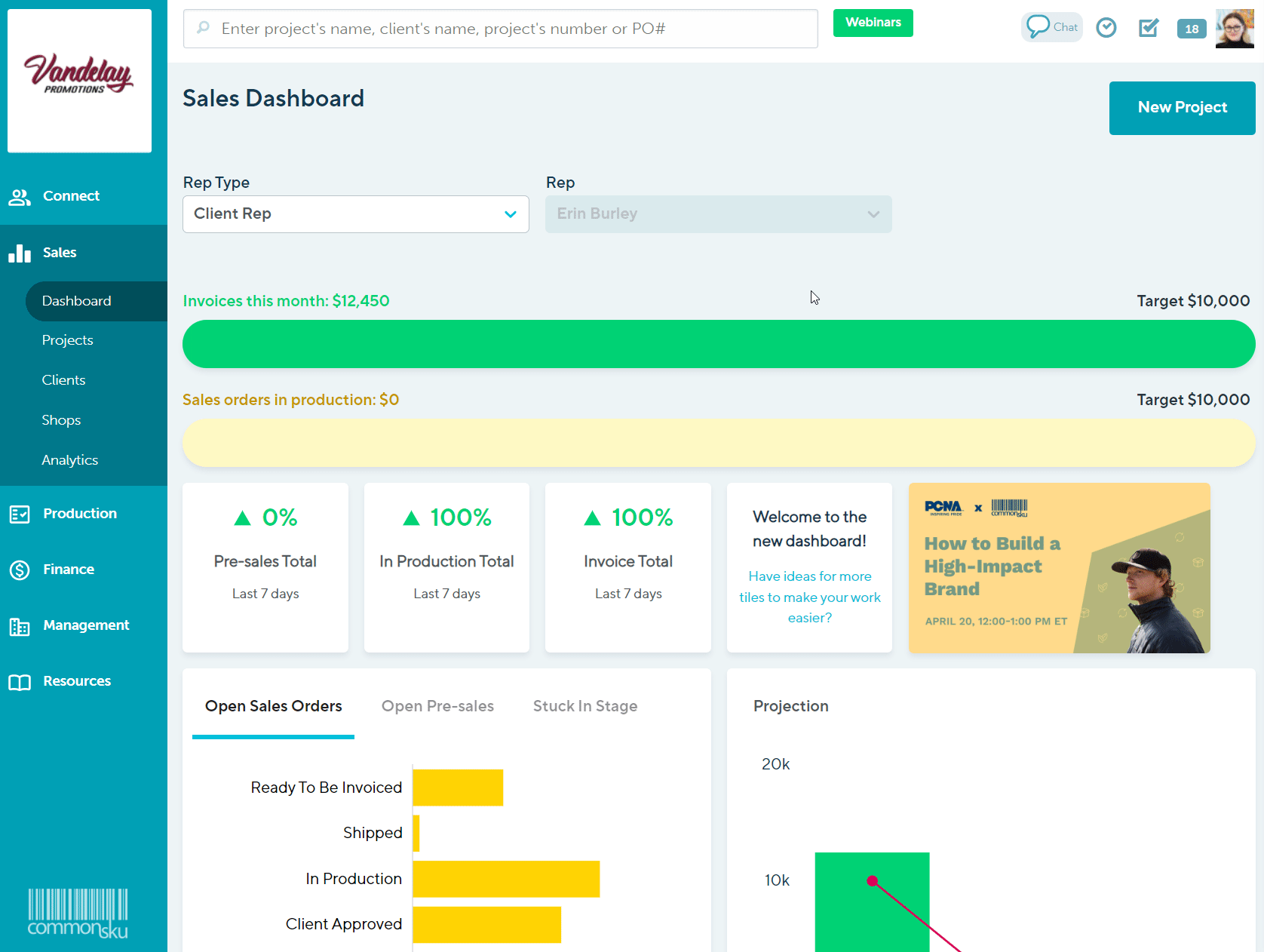1264x952 pixels.
Task: Open the Production section
Action: point(78,513)
